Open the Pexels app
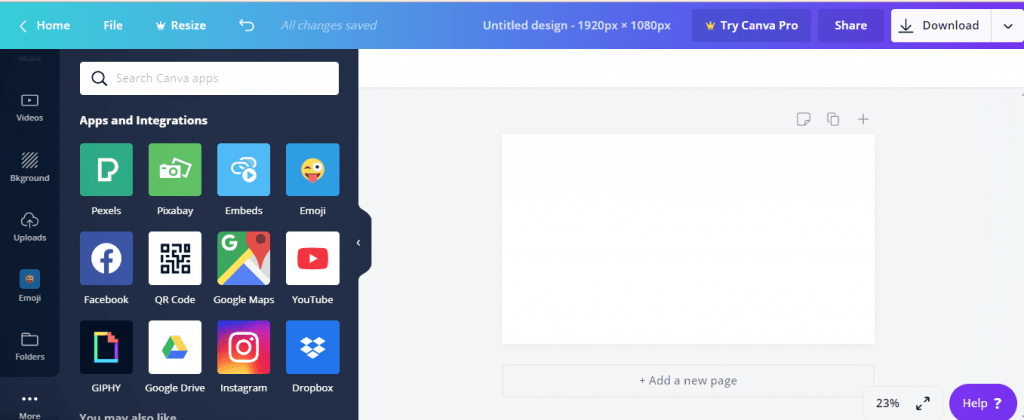 tap(106, 170)
